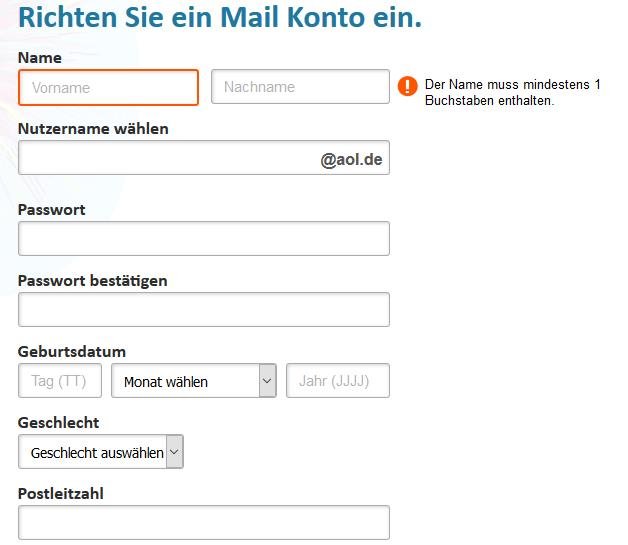
Task: Click into the Postleitzahl field
Action: (x=204, y=523)
